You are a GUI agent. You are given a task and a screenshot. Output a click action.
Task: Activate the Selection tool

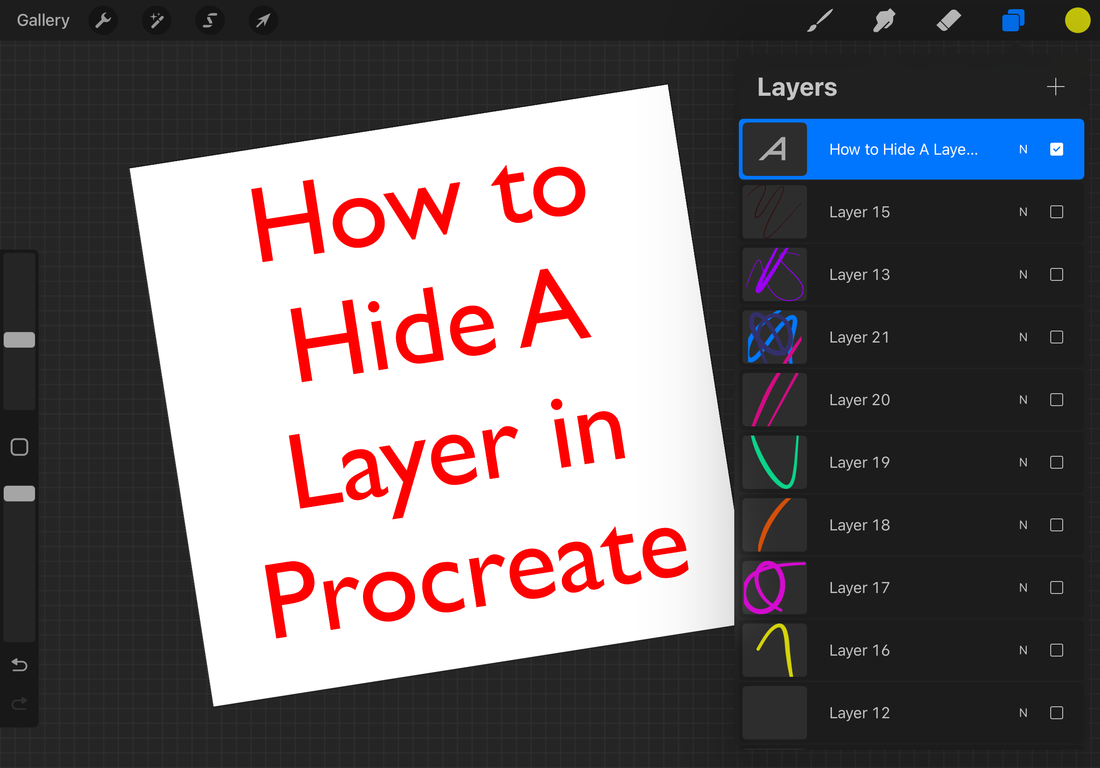(209, 20)
